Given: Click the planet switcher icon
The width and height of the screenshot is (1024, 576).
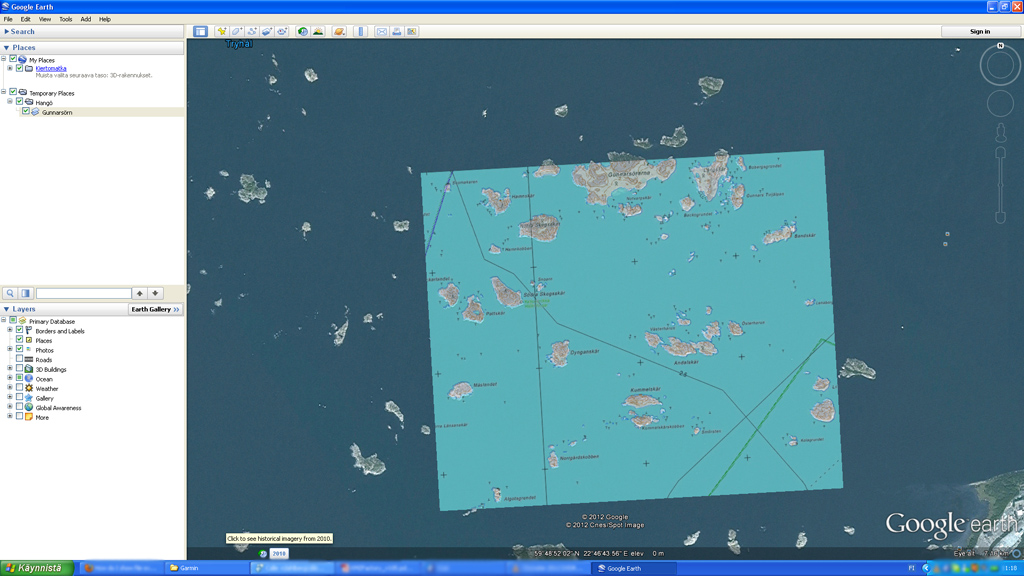Looking at the screenshot, I should click(x=339, y=31).
